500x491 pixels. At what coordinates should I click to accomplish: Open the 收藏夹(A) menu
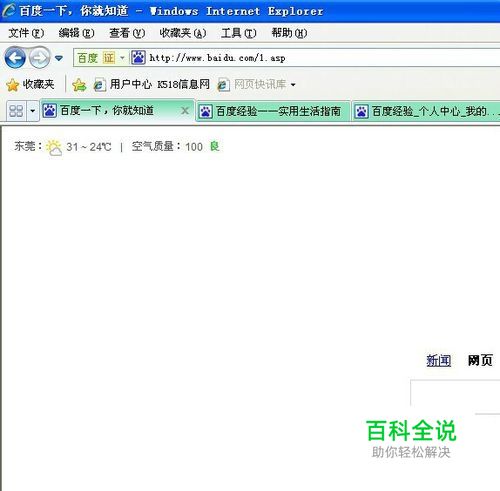tap(183, 33)
